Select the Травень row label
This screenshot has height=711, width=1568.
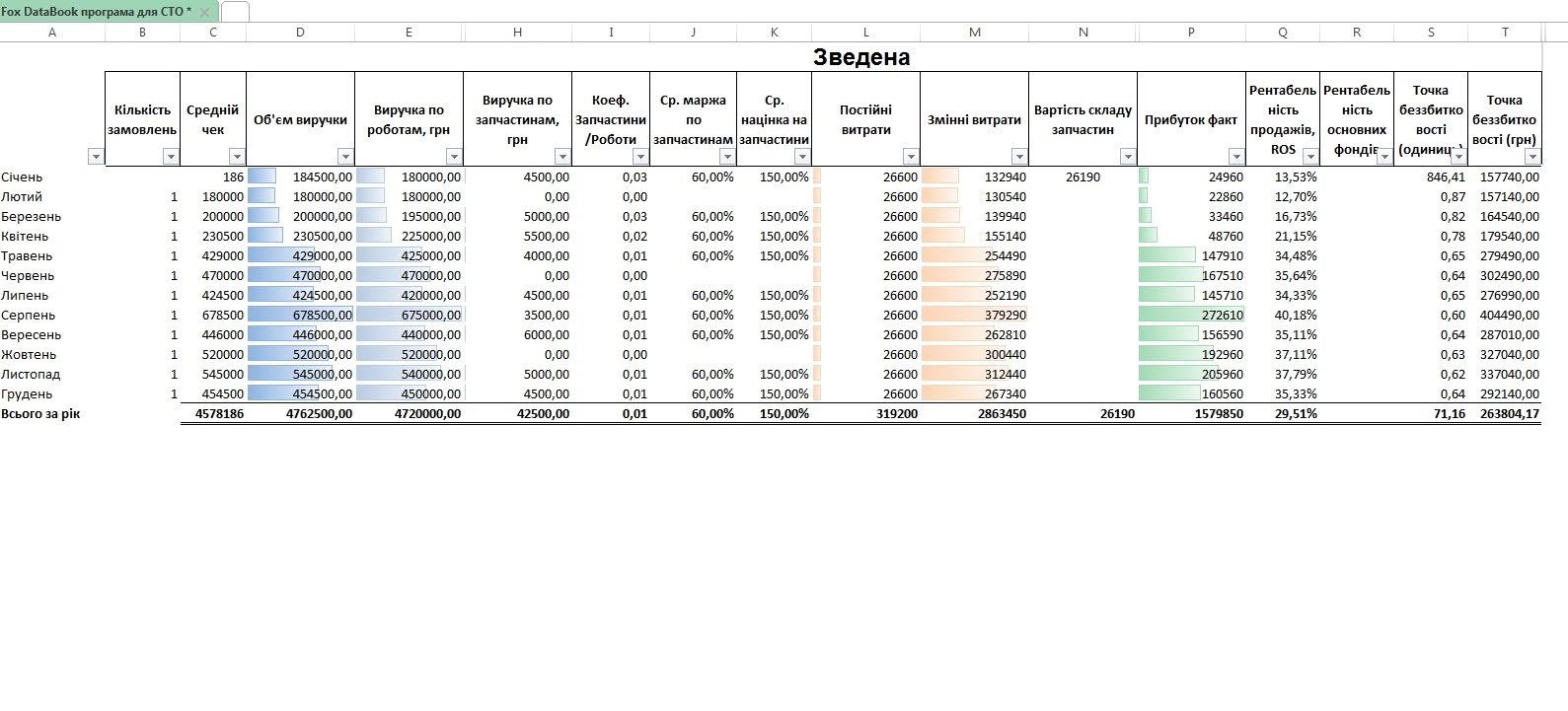[x=27, y=256]
